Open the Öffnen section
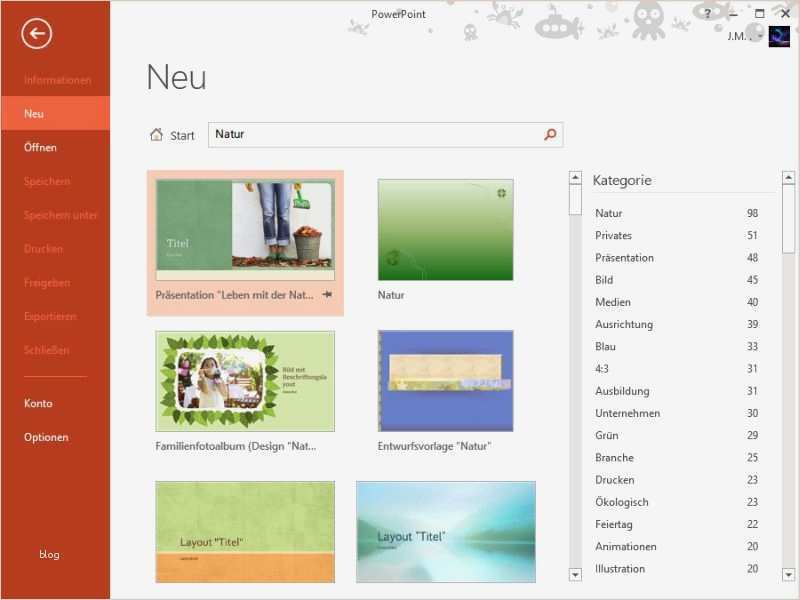 pyautogui.click(x=41, y=147)
